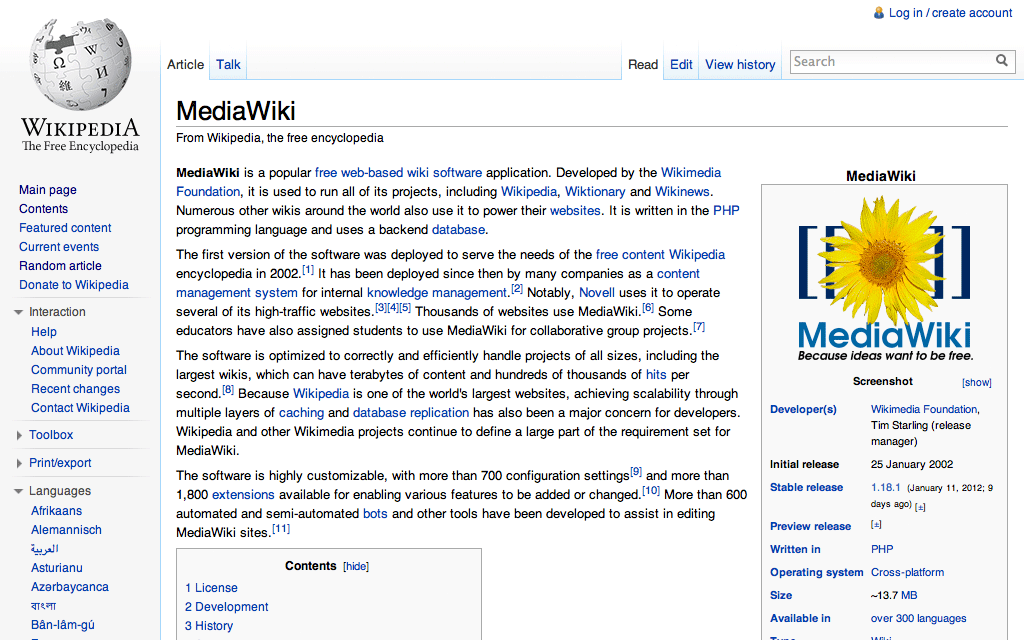Open the View history tab
1024x640 pixels.
click(x=739, y=63)
